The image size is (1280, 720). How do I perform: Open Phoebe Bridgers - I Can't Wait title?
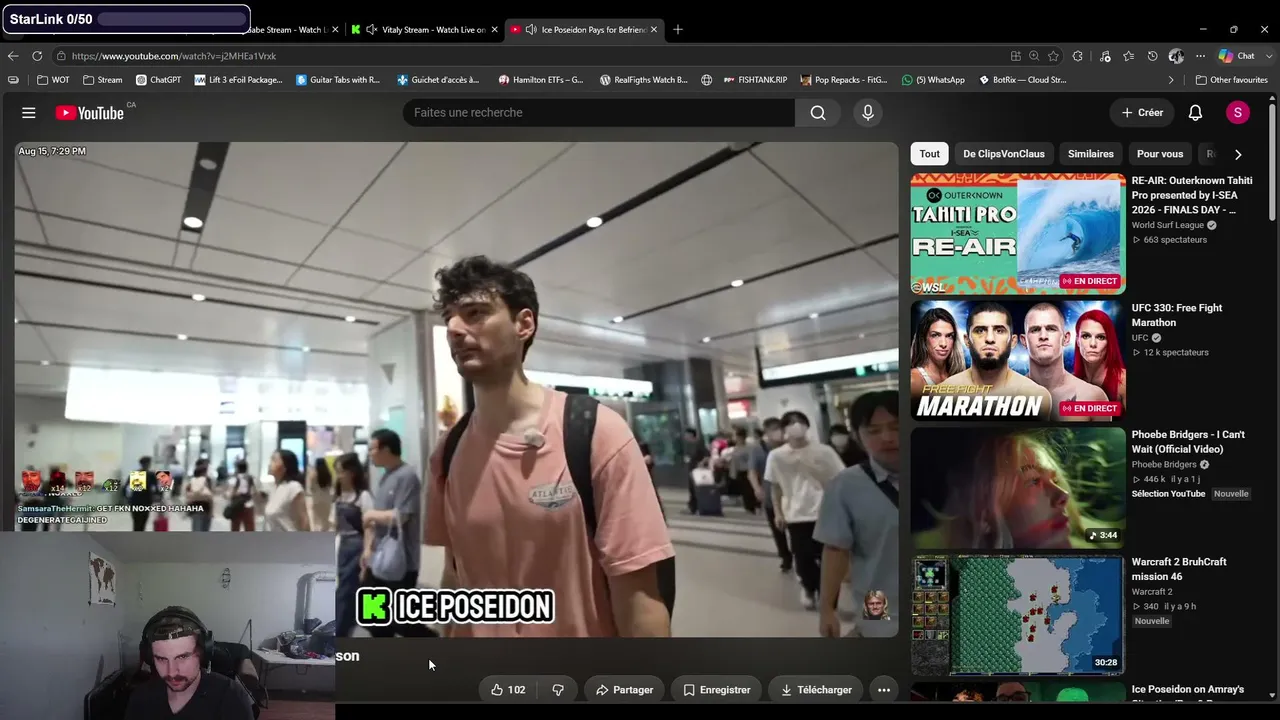click(1188, 442)
